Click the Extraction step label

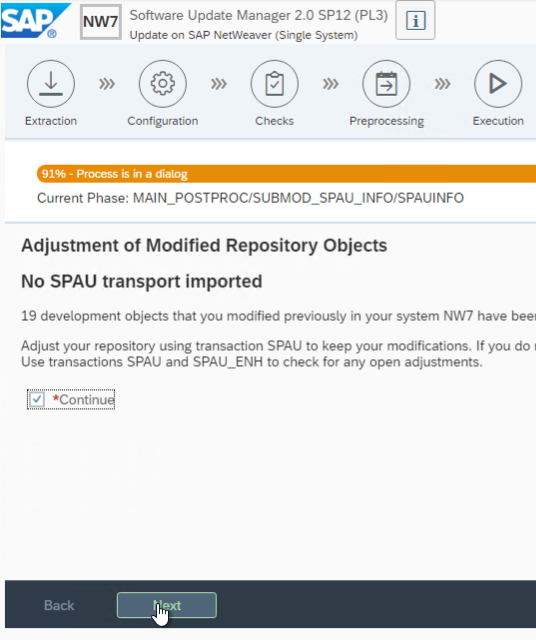click(51, 121)
